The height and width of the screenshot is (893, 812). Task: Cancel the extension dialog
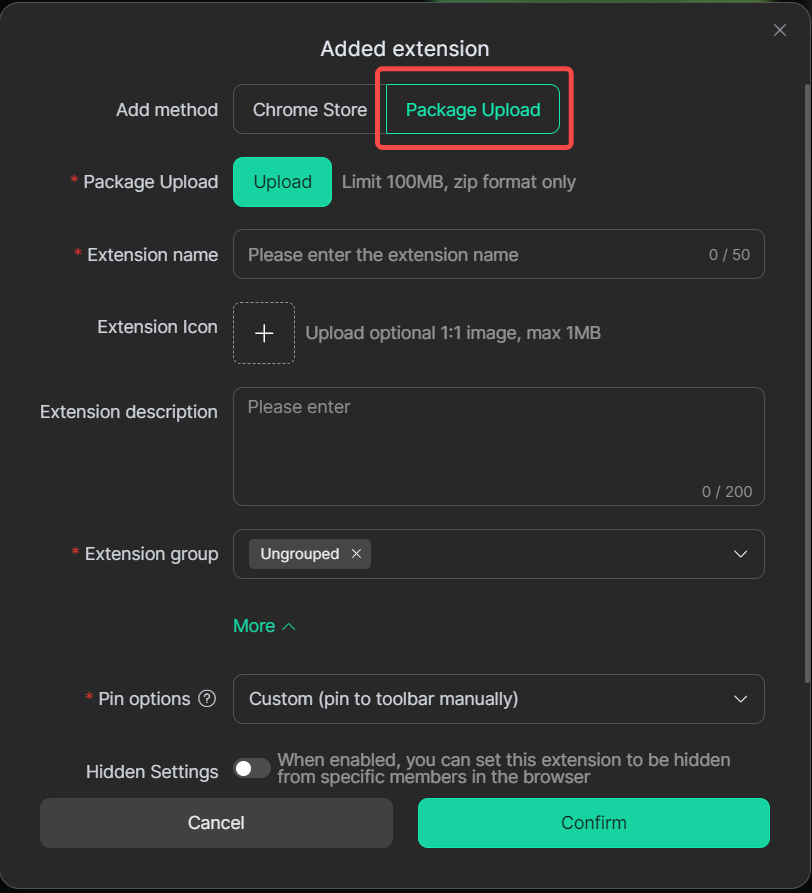pyautogui.click(x=216, y=823)
